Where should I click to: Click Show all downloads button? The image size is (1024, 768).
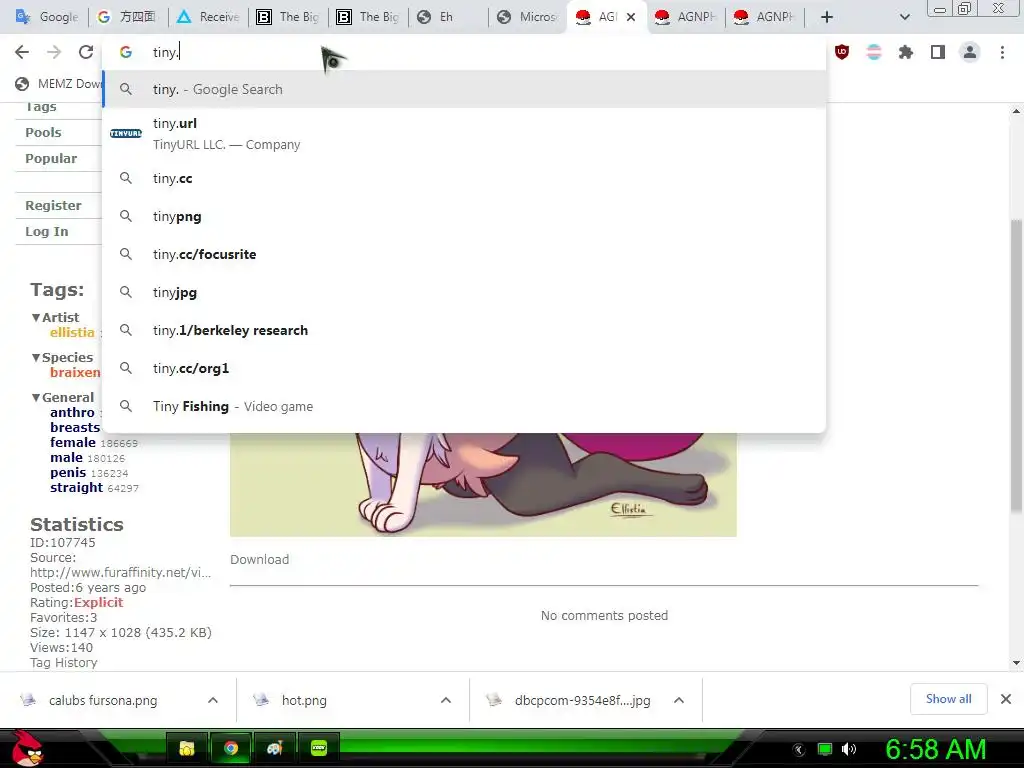point(948,699)
